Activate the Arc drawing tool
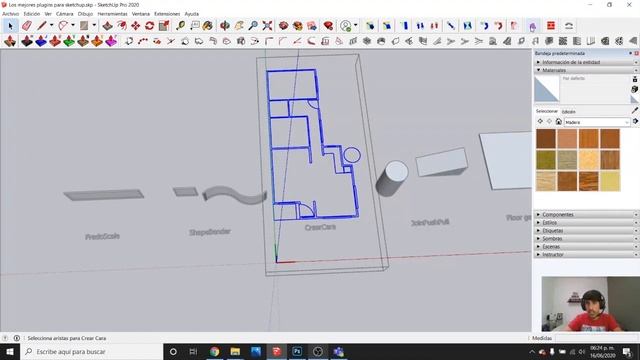Screen dimensions: 640x360 63,26
